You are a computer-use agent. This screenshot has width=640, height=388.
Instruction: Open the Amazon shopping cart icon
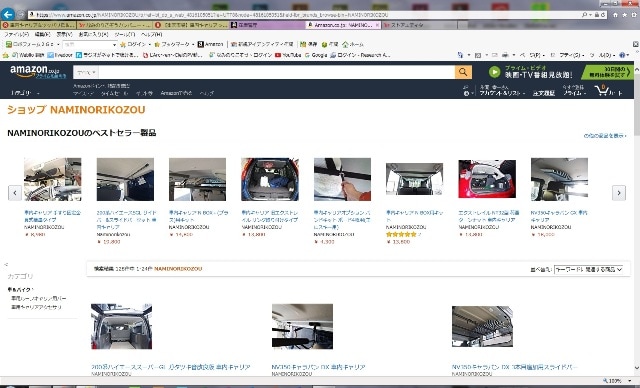[602, 90]
